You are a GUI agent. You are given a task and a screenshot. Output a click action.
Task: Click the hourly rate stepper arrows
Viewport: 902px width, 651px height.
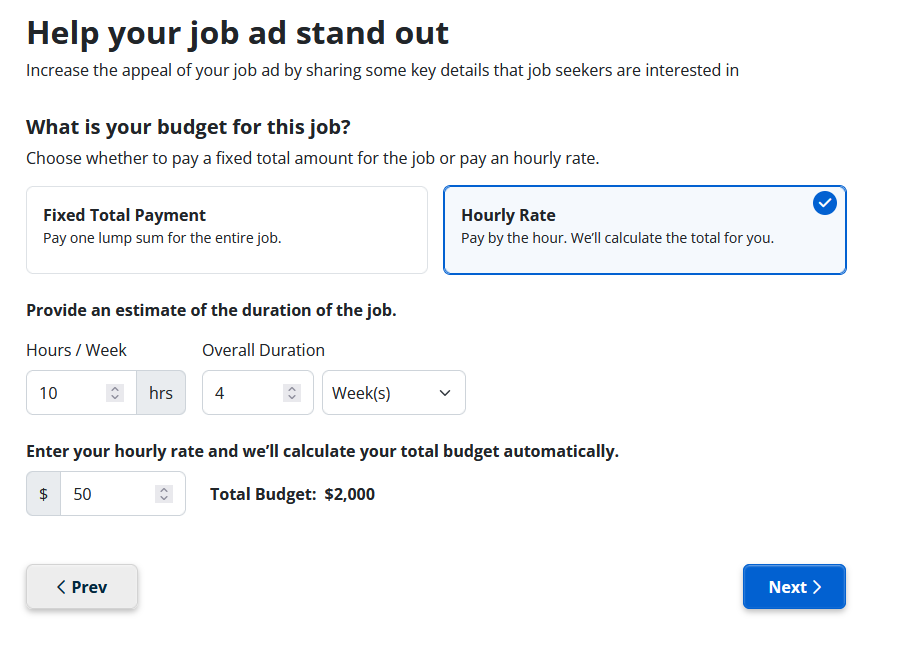click(164, 494)
